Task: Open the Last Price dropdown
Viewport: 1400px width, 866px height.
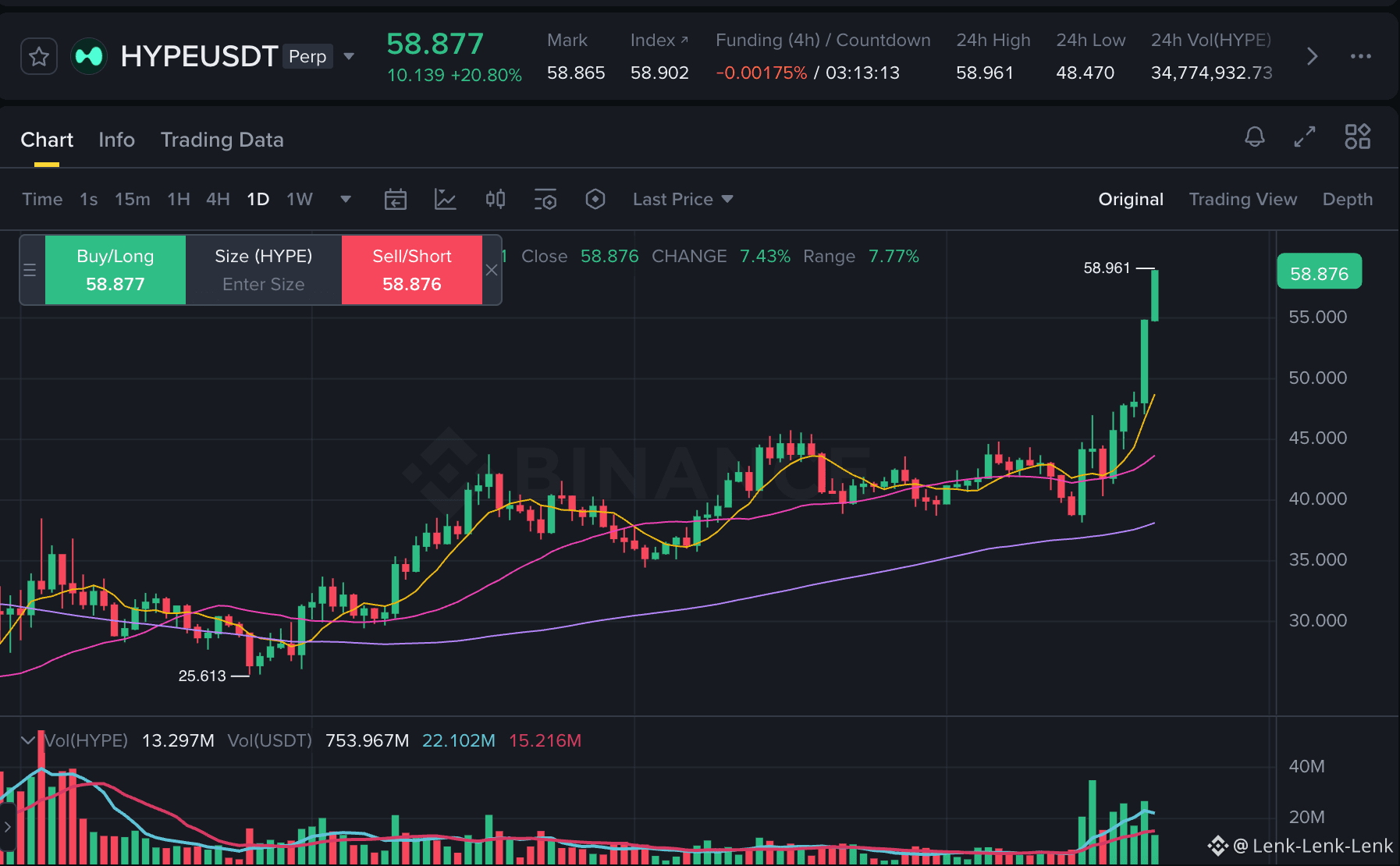Action: point(683,199)
